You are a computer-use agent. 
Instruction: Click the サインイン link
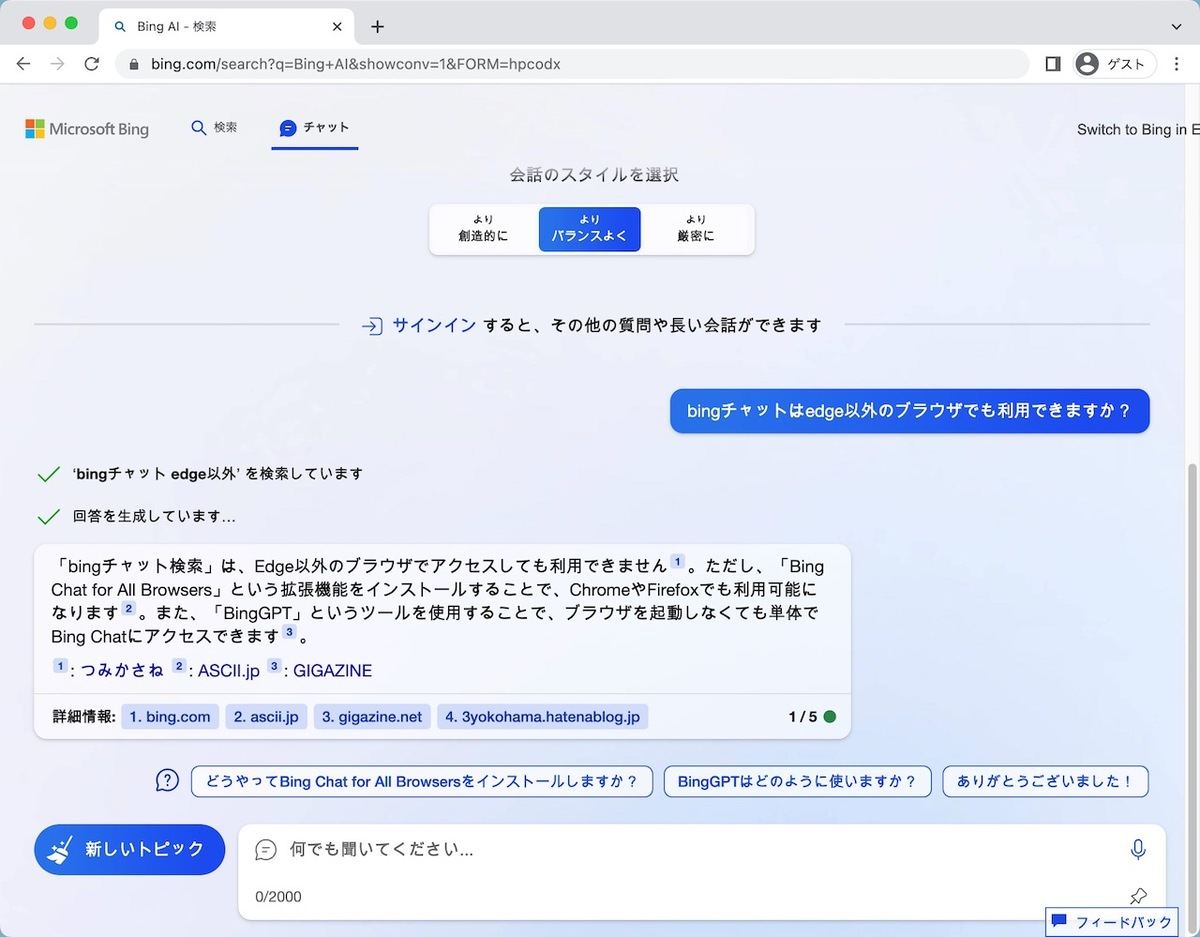(434, 325)
